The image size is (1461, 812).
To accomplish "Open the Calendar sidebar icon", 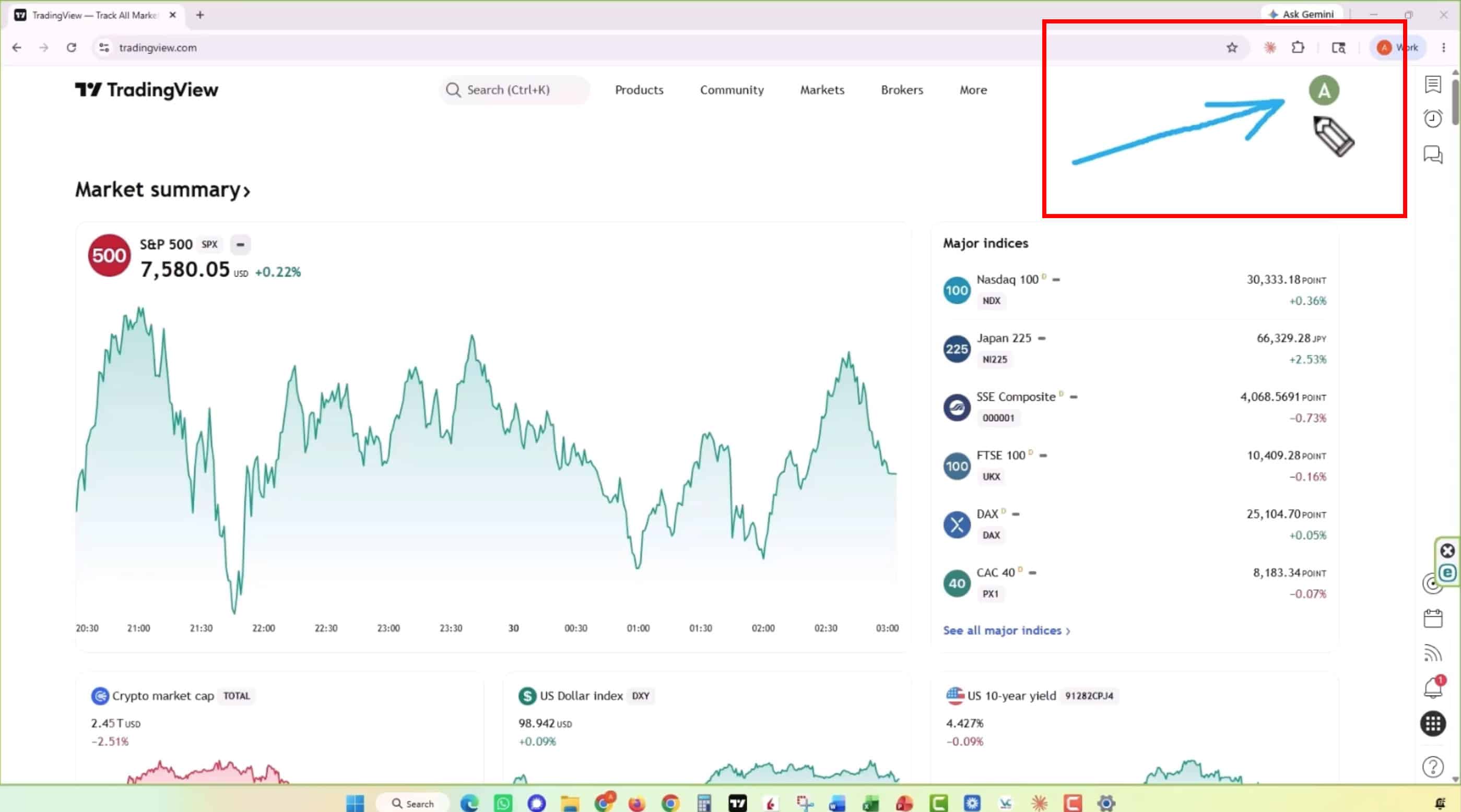I will click(1433, 618).
